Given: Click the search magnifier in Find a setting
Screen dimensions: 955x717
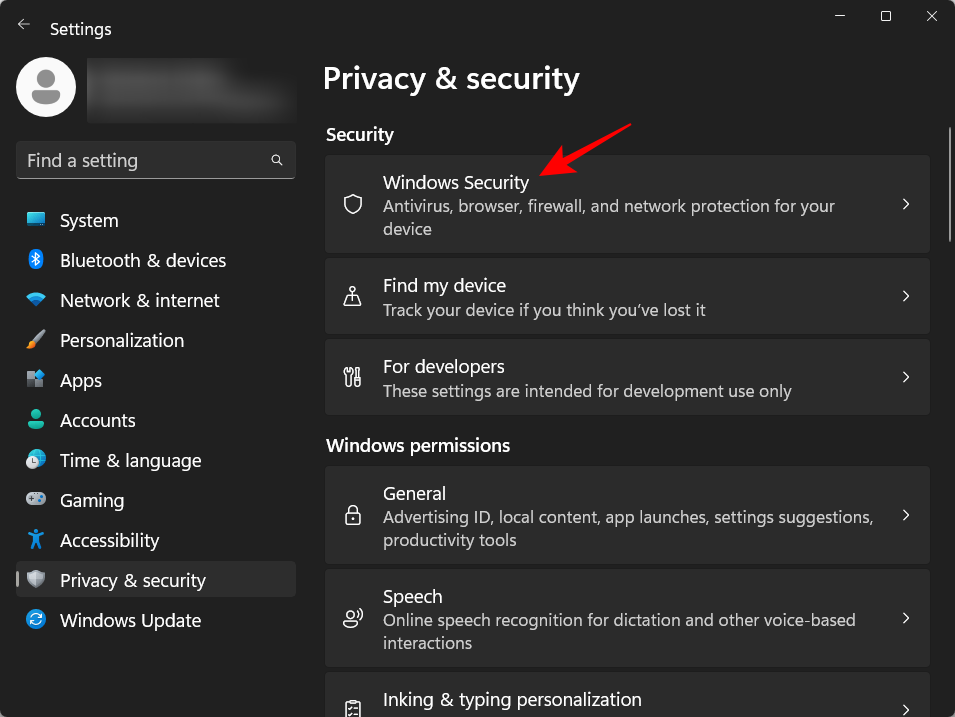Looking at the screenshot, I should tap(277, 160).
